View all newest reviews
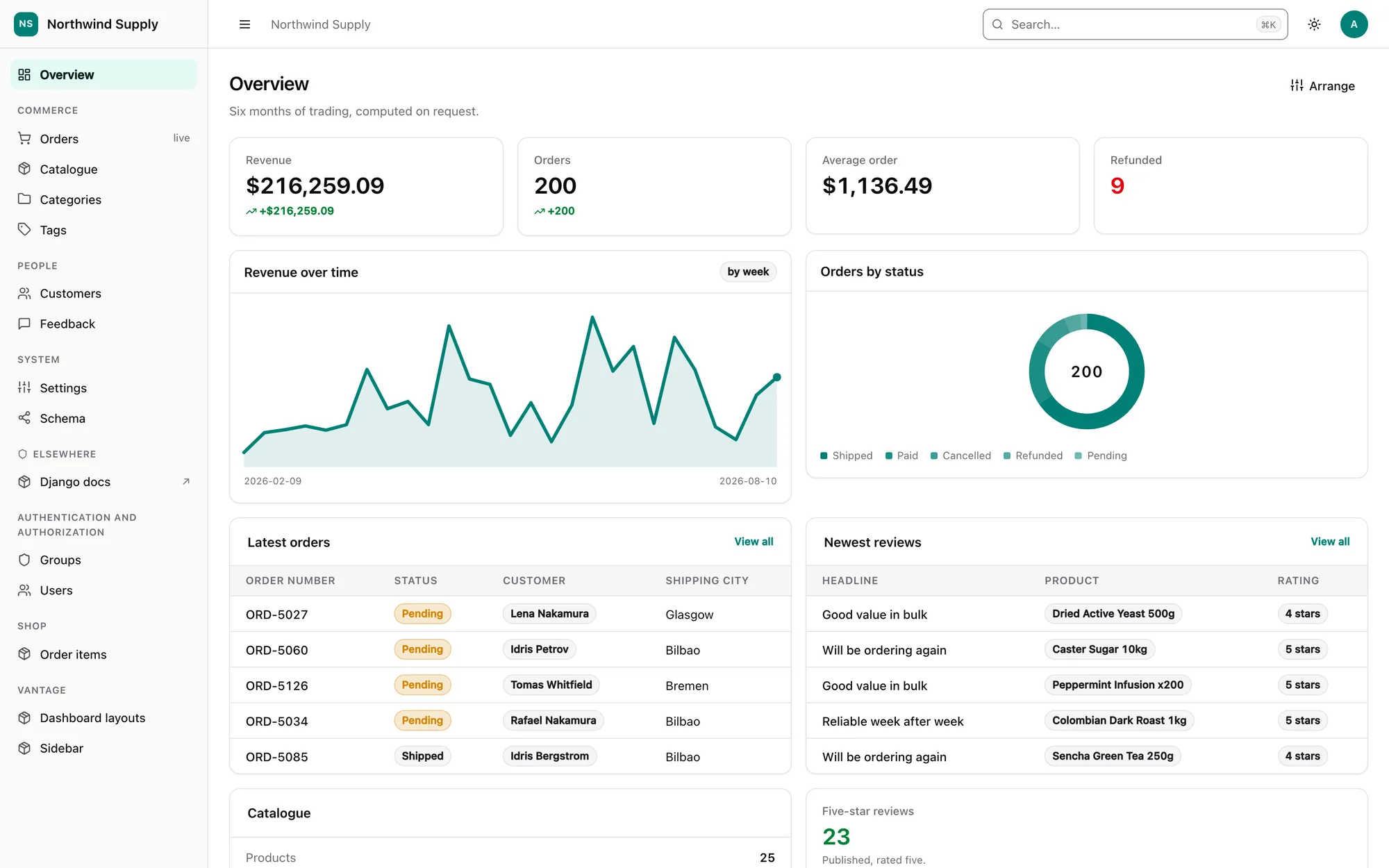The image size is (1389, 868). tap(1330, 542)
